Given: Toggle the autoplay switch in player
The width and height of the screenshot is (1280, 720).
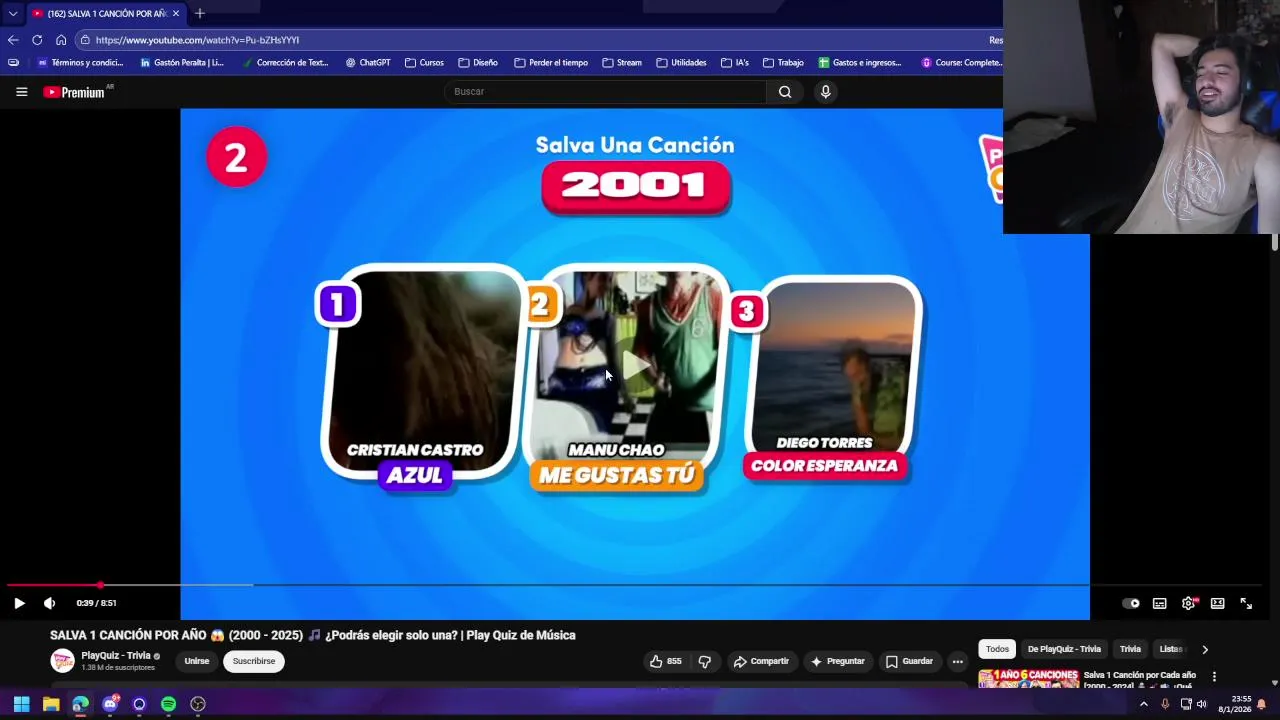Looking at the screenshot, I should tap(1131, 603).
